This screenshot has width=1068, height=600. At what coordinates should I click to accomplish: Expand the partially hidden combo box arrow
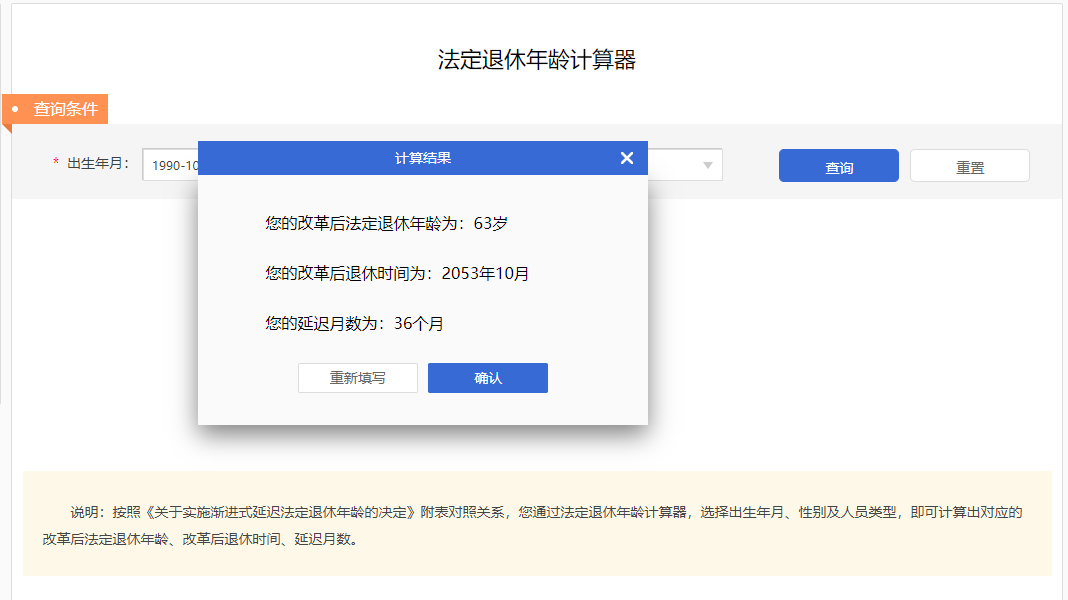(x=710, y=165)
